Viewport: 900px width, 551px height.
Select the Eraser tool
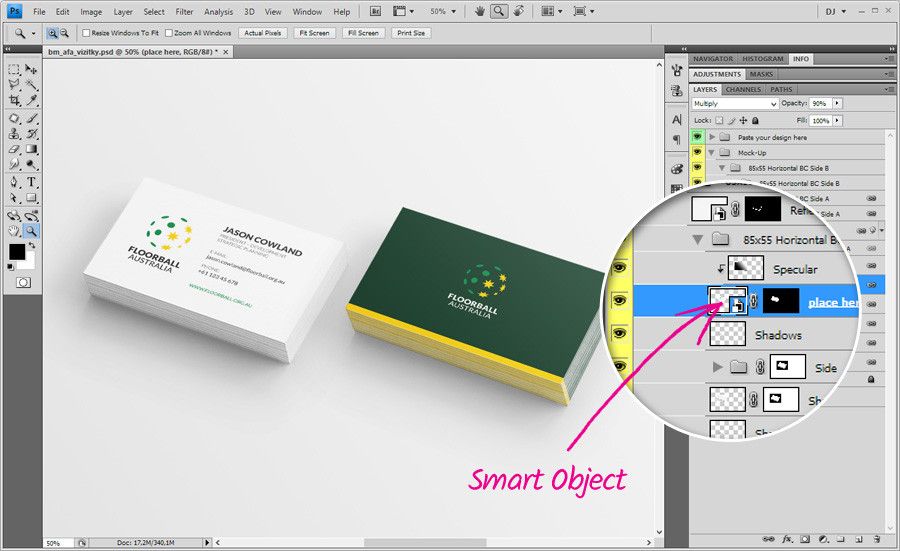point(14,149)
